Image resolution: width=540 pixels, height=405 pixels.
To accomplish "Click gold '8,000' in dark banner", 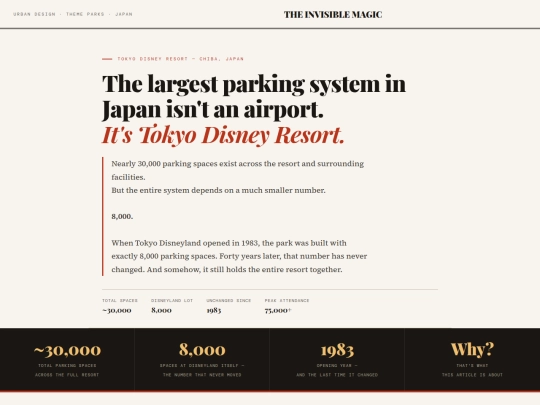I will pyautogui.click(x=202, y=350).
